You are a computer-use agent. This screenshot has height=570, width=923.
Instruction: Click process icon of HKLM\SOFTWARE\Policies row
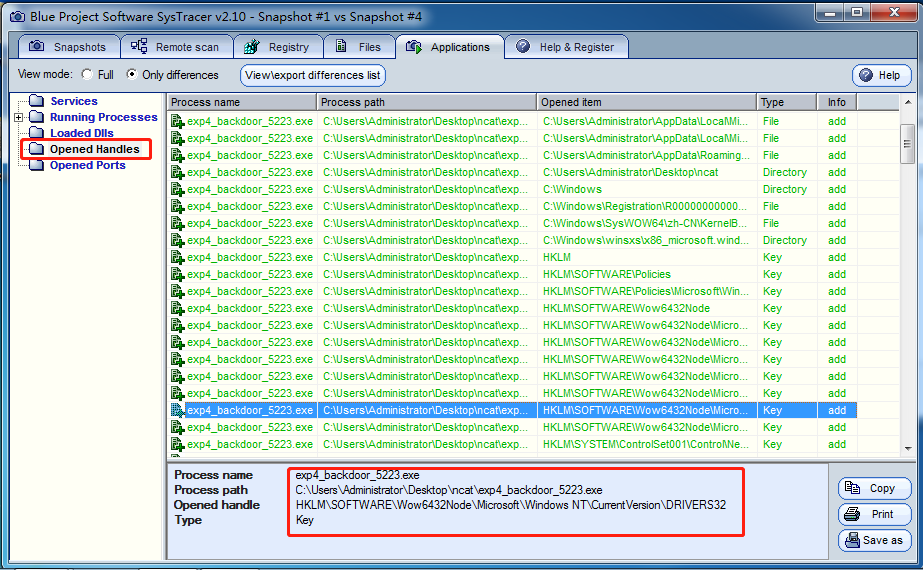[177, 274]
